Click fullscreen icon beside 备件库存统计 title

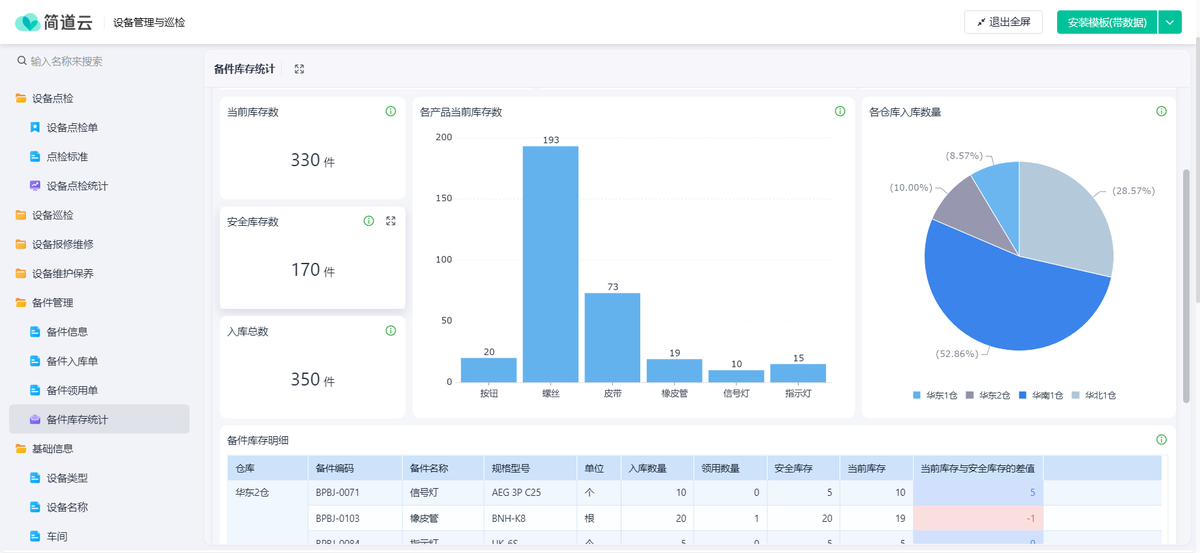click(299, 69)
